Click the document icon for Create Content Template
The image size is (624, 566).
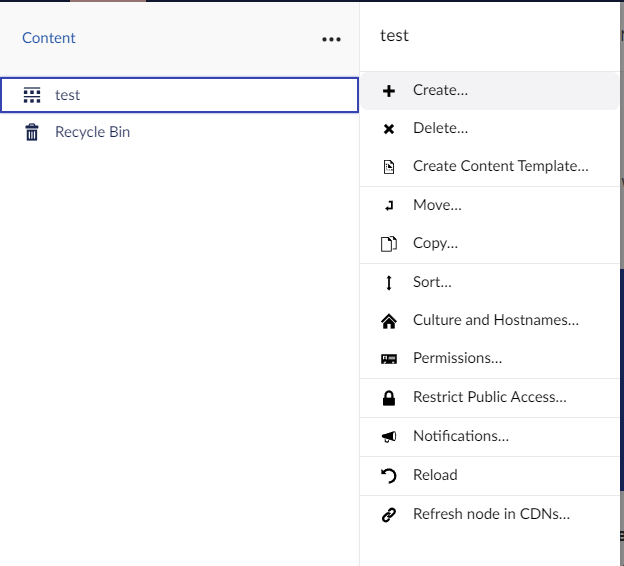[x=389, y=167]
